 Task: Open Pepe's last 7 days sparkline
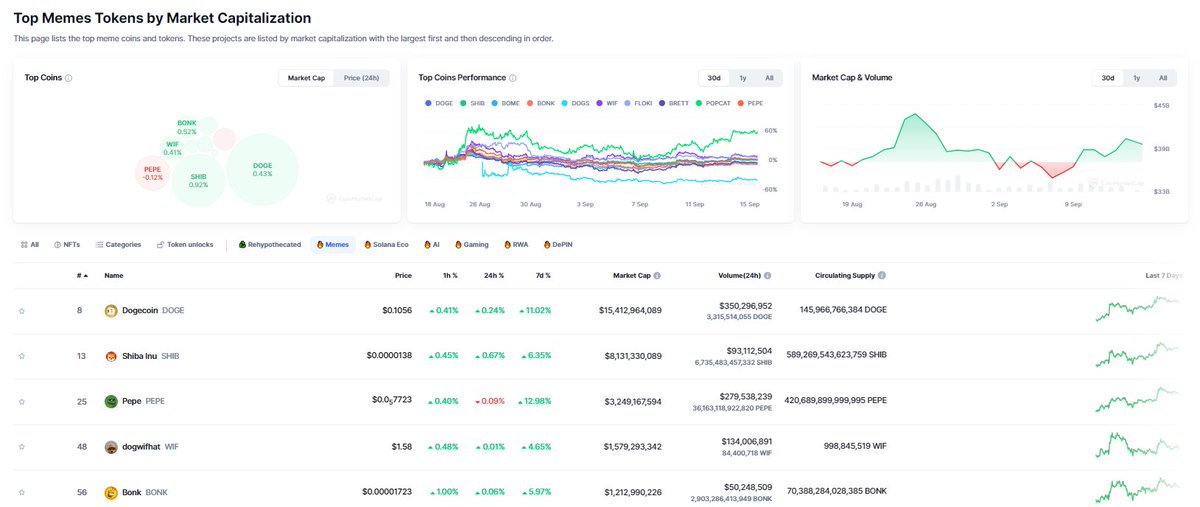(x=1137, y=400)
